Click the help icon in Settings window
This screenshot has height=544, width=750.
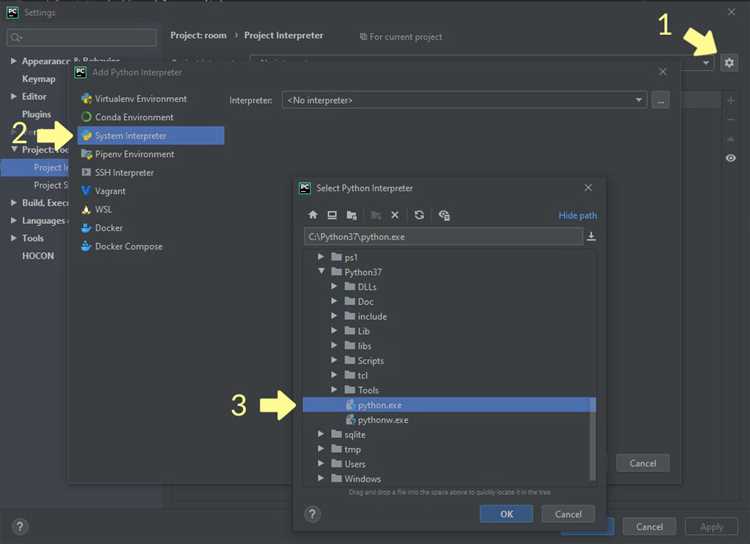(x=20, y=527)
